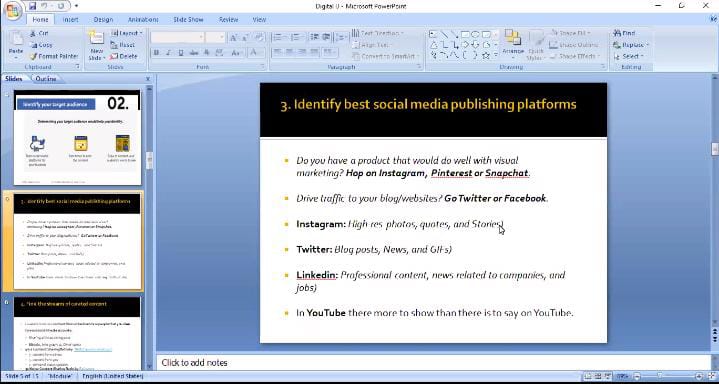Image resolution: width=719 pixels, height=384 pixels.
Task: Toggle bold formatting
Action: point(156,53)
